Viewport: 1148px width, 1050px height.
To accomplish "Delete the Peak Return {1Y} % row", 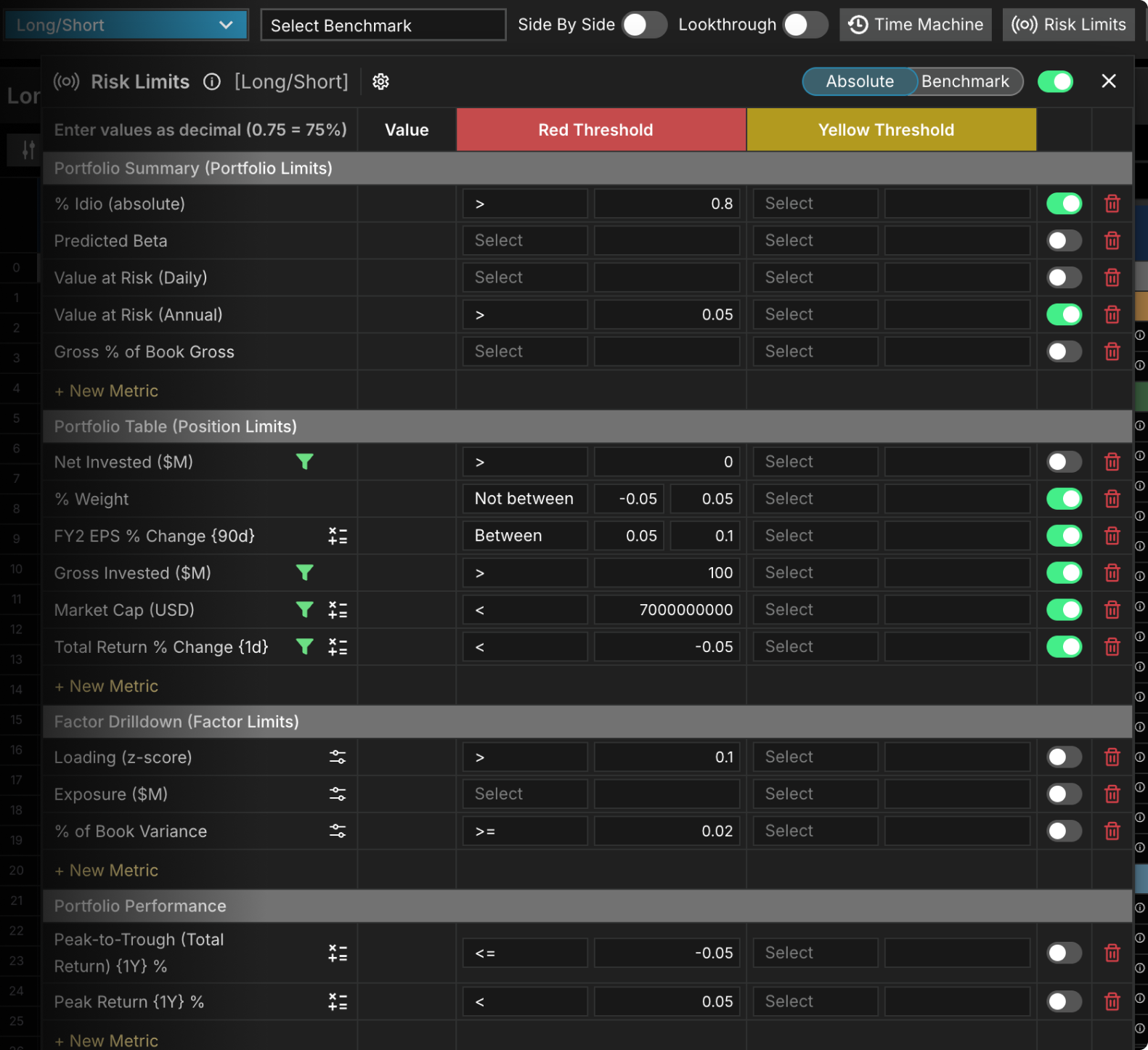I will pos(1112,1002).
